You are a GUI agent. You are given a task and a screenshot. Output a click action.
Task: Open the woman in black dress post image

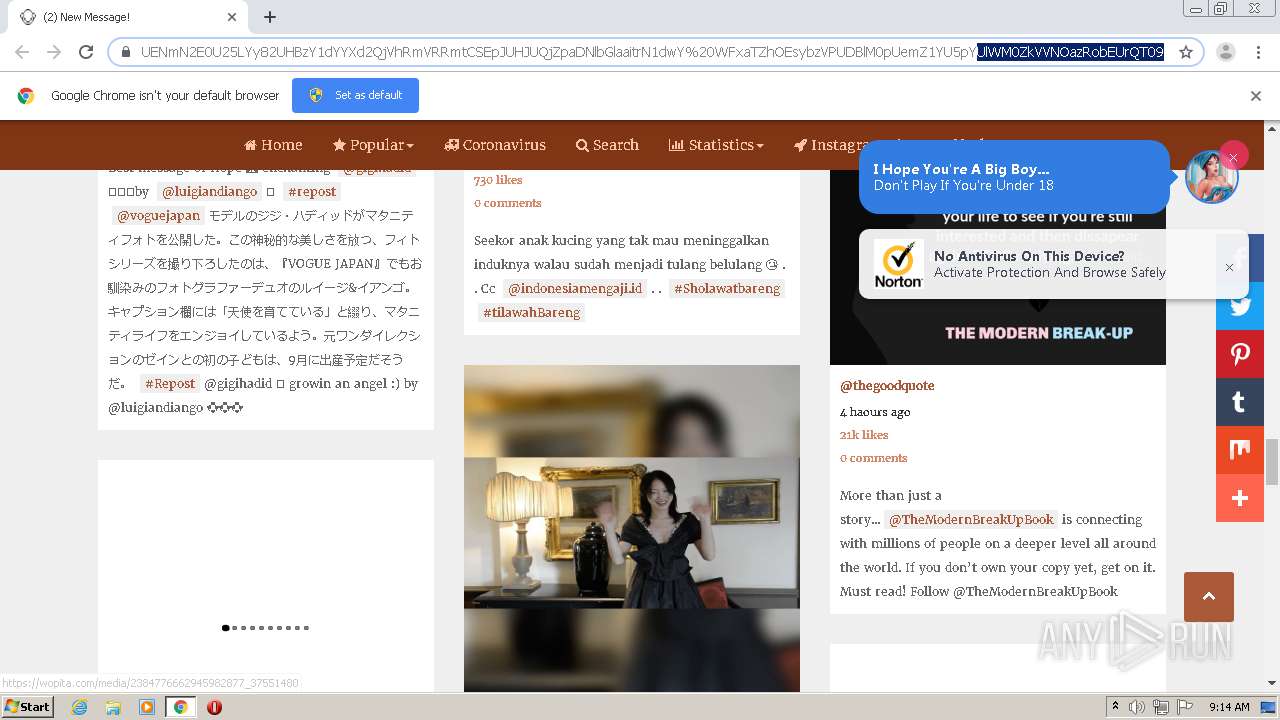tap(632, 528)
